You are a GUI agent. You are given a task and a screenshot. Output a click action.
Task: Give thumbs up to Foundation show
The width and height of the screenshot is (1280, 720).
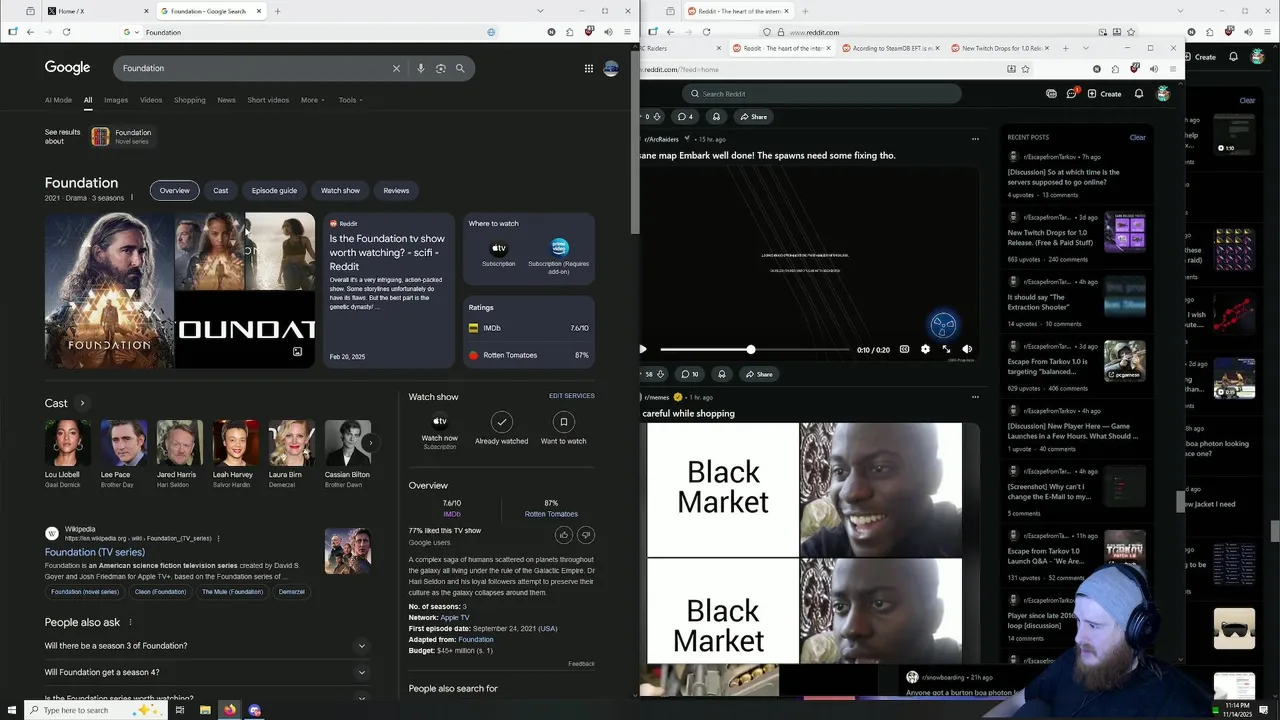563,535
